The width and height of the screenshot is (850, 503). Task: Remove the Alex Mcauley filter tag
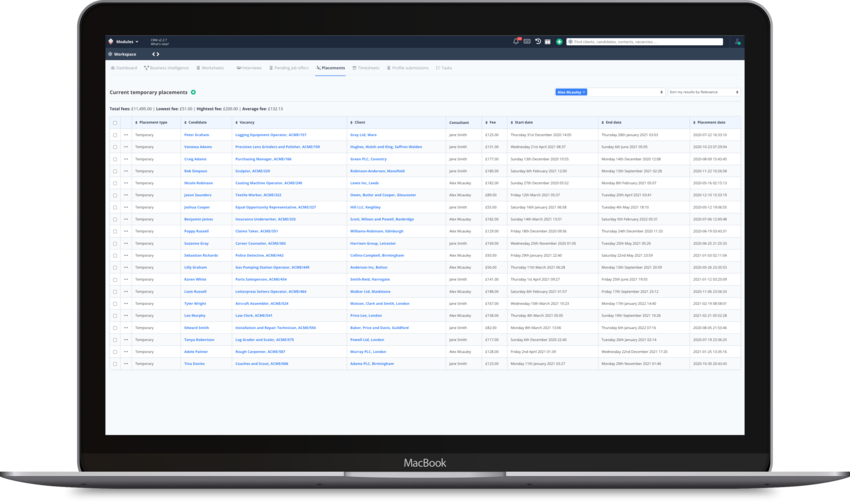click(584, 92)
